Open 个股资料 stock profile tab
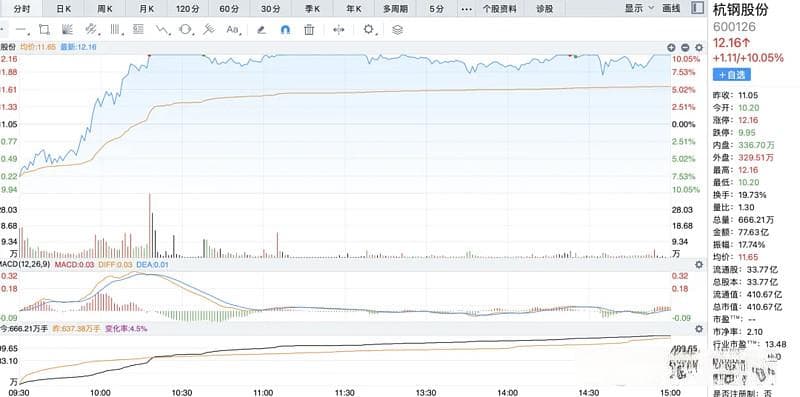The width and height of the screenshot is (800, 397). coord(499,9)
